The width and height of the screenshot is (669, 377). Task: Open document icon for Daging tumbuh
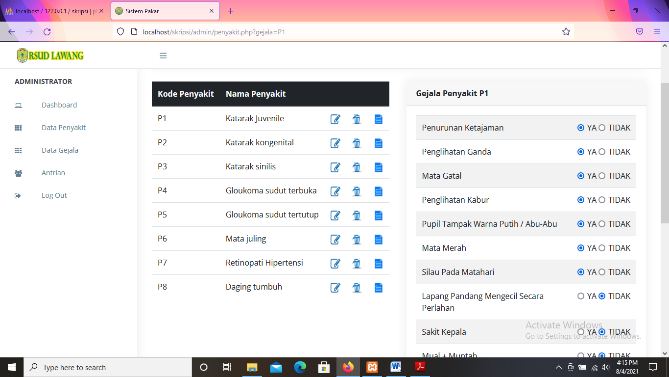[378, 288]
